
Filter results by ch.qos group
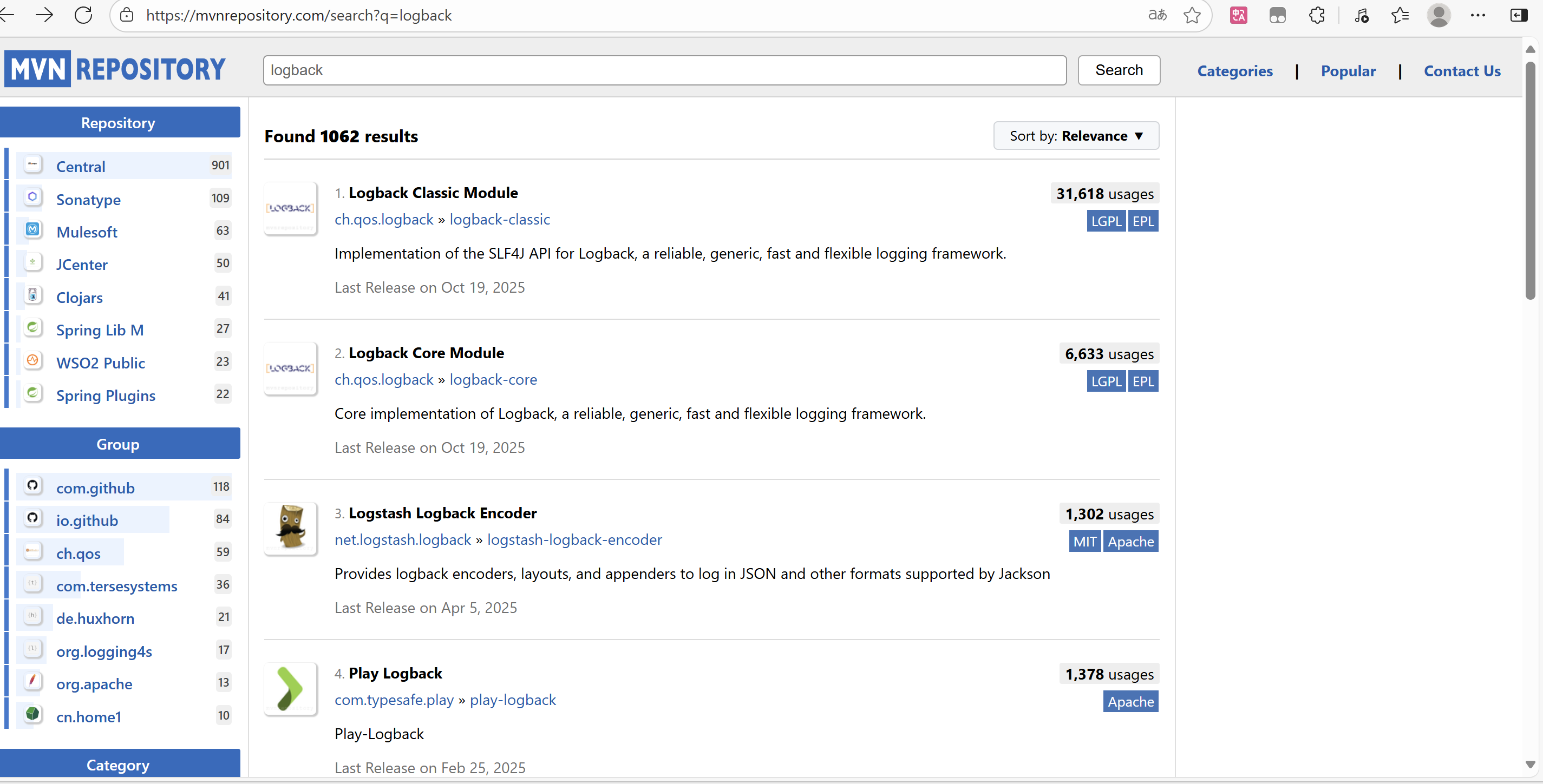[x=79, y=554]
